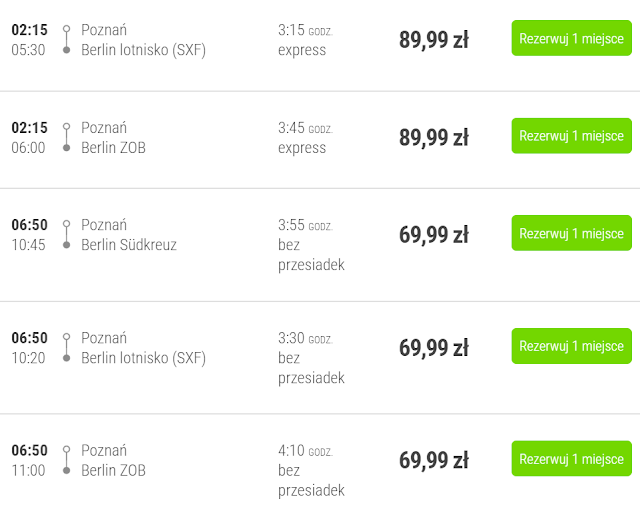
Task: Click Berlin lotnisko (SXF) arriving 05:30
Action: (143, 50)
